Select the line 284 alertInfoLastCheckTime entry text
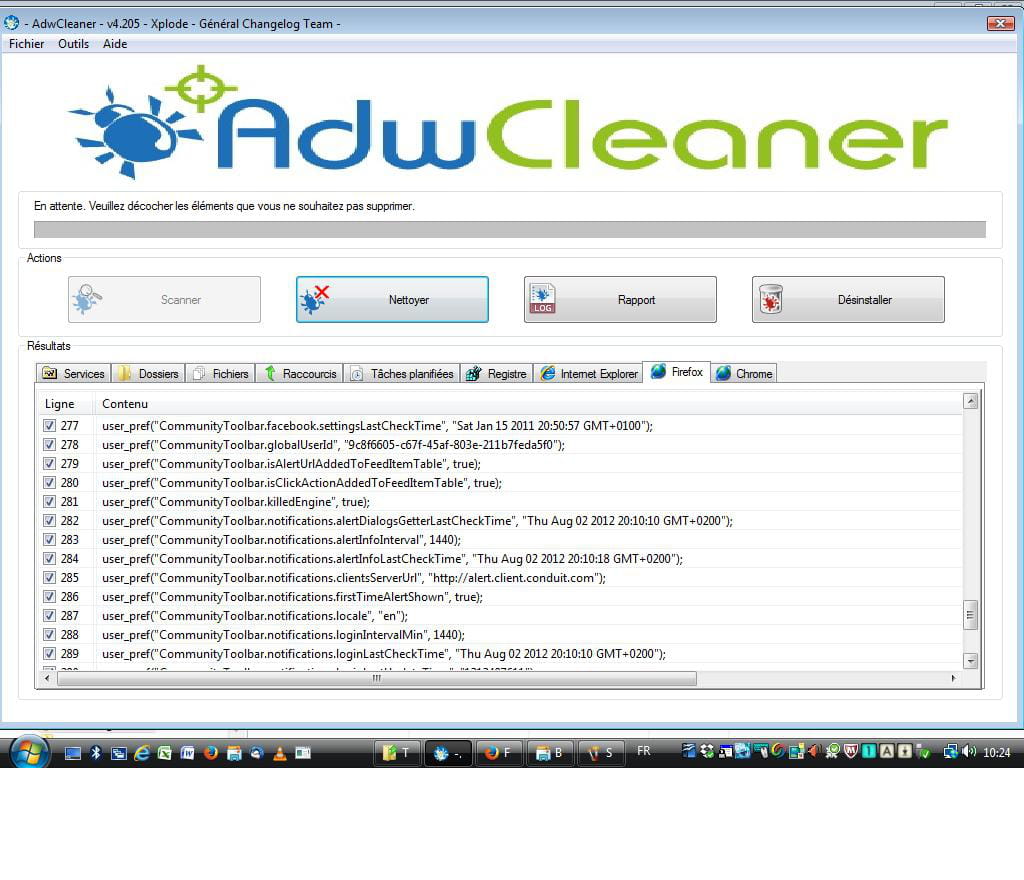The image size is (1024, 880). pos(392,559)
